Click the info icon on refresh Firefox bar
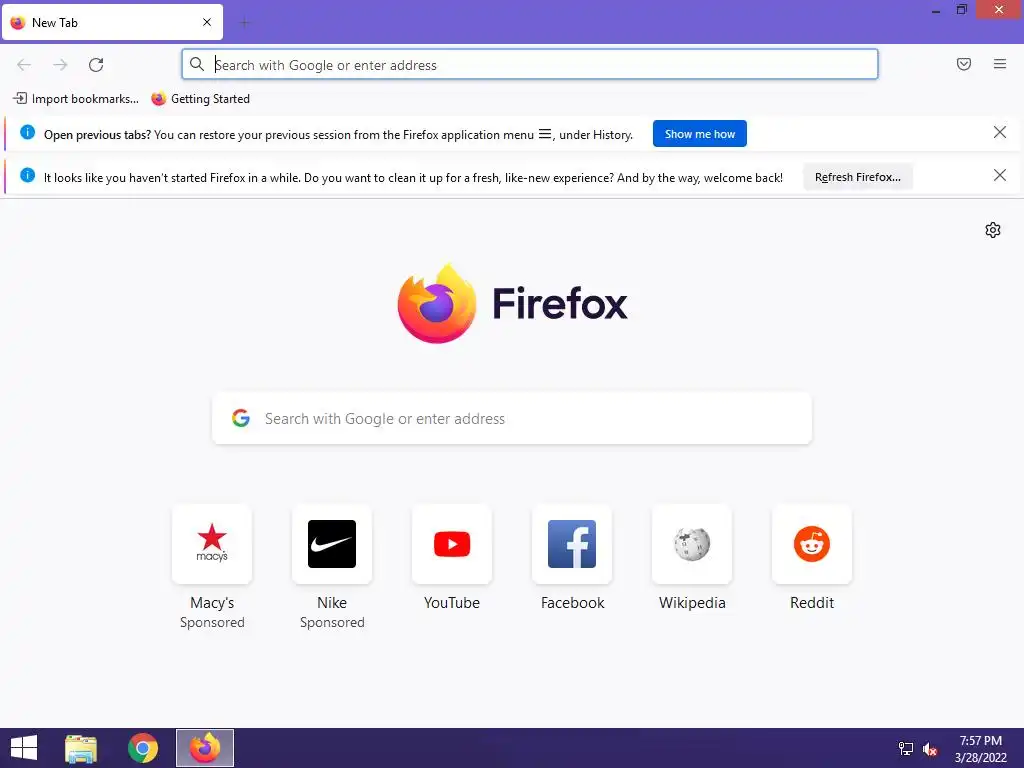The image size is (1024, 768). [x=27, y=175]
